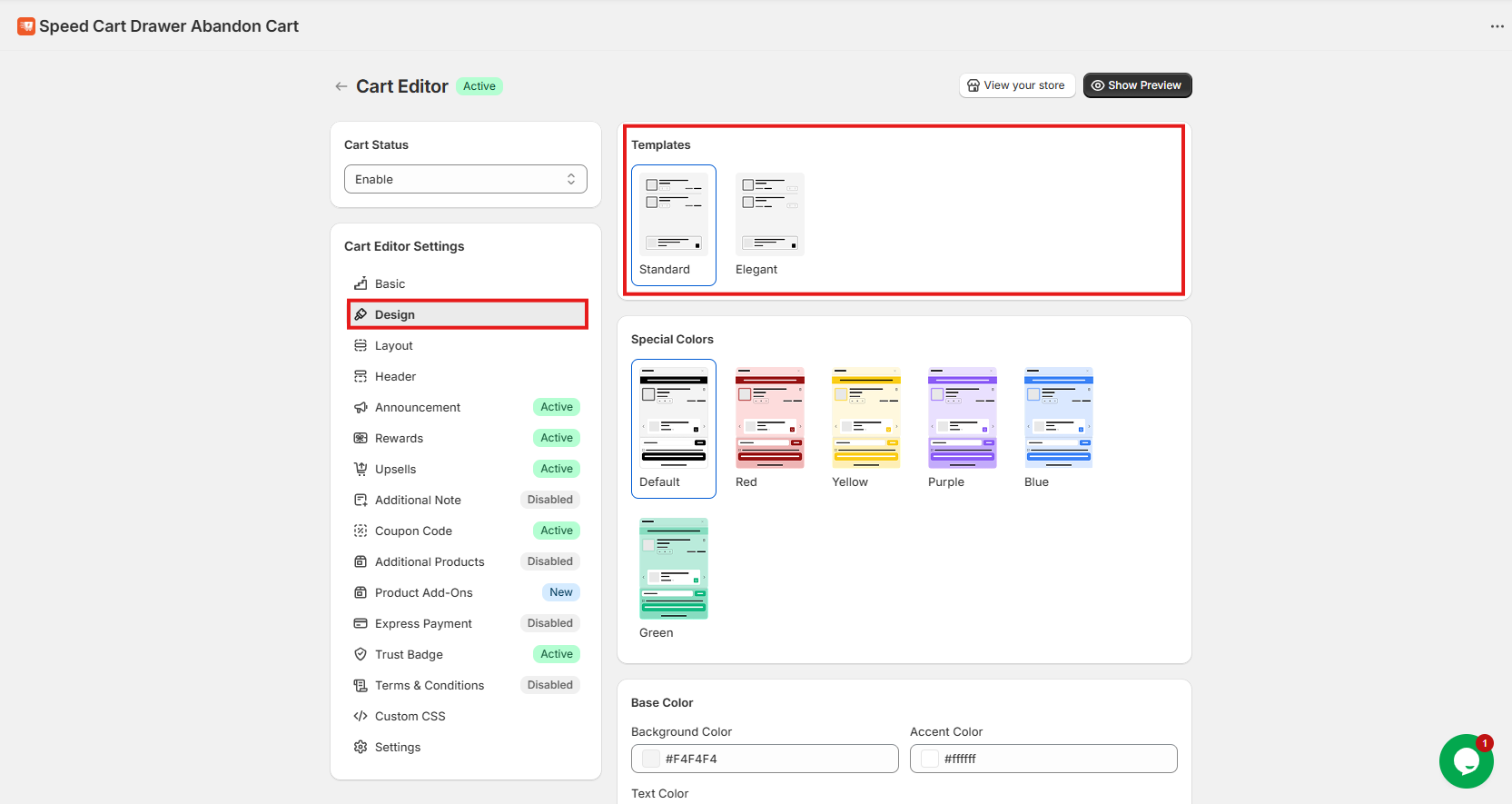The image size is (1512, 804).
Task: Click the Trust Badge shield icon
Action: pyautogui.click(x=361, y=654)
